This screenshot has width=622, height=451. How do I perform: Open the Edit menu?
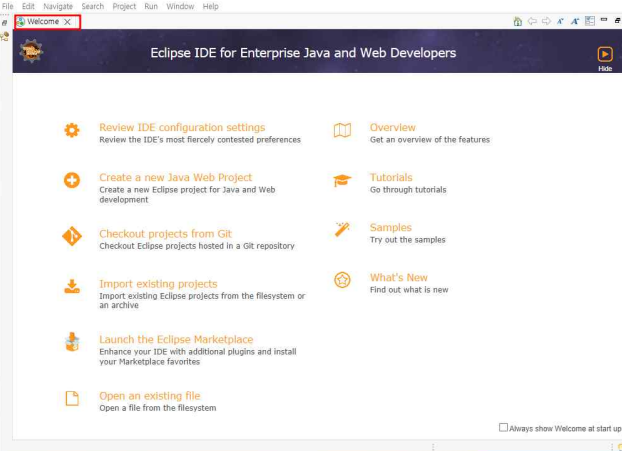click(28, 6)
